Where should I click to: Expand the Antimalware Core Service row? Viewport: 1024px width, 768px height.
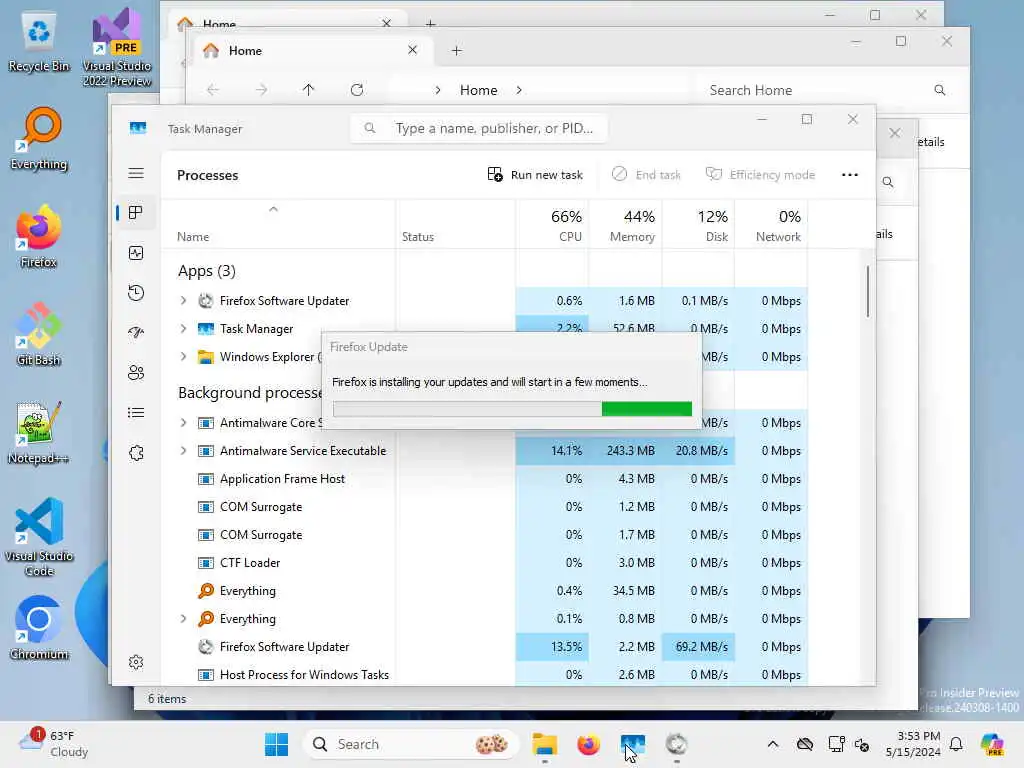coord(184,423)
